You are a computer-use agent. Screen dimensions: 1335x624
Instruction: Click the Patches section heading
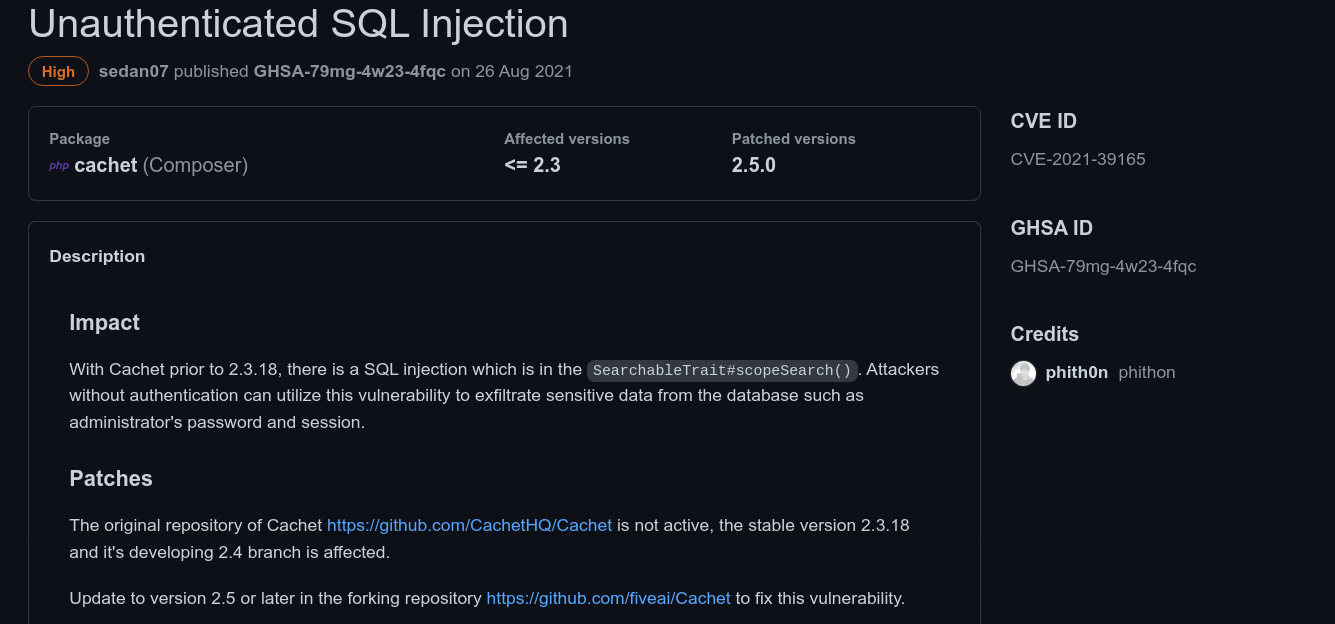[111, 478]
